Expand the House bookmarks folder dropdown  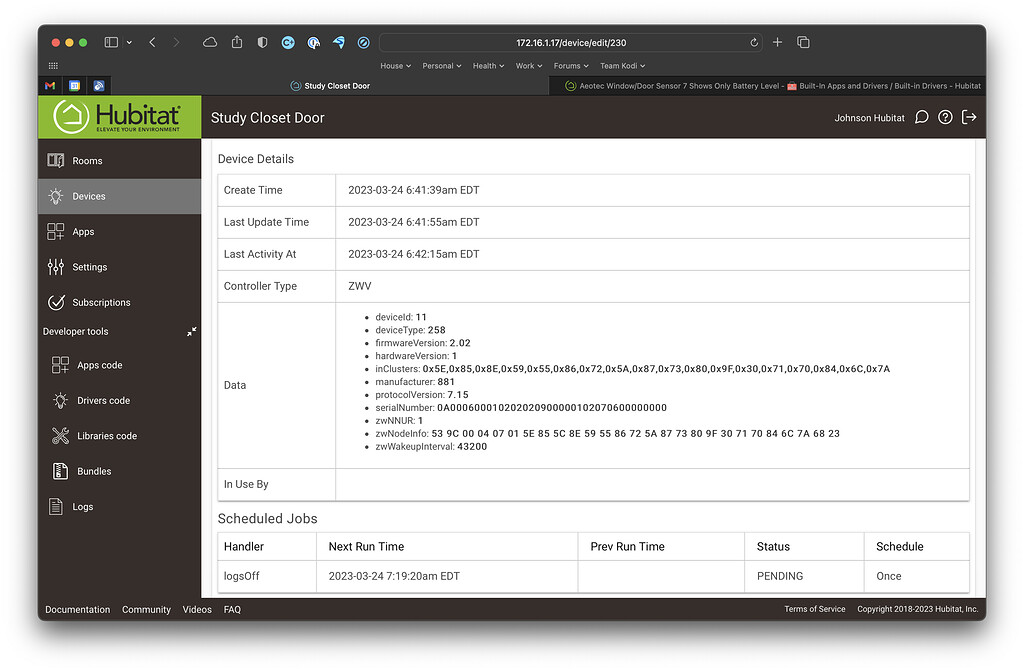395,66
